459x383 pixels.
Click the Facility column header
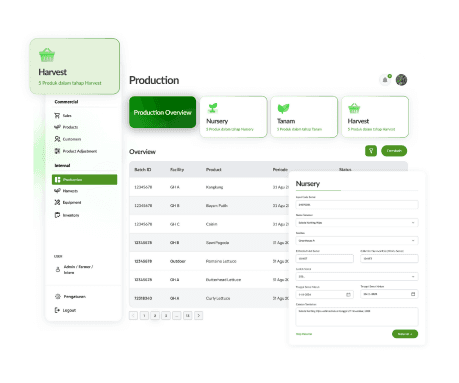click(x=177, y=170)
